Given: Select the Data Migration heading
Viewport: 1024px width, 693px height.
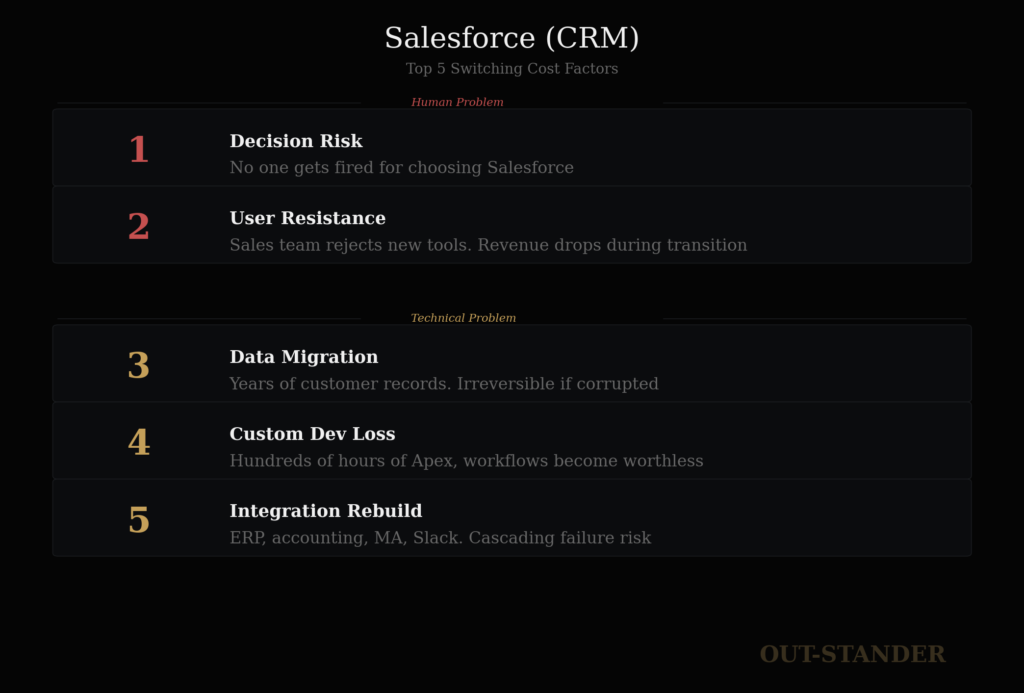Looking at the screenshot, I should [x=303, y=357].
